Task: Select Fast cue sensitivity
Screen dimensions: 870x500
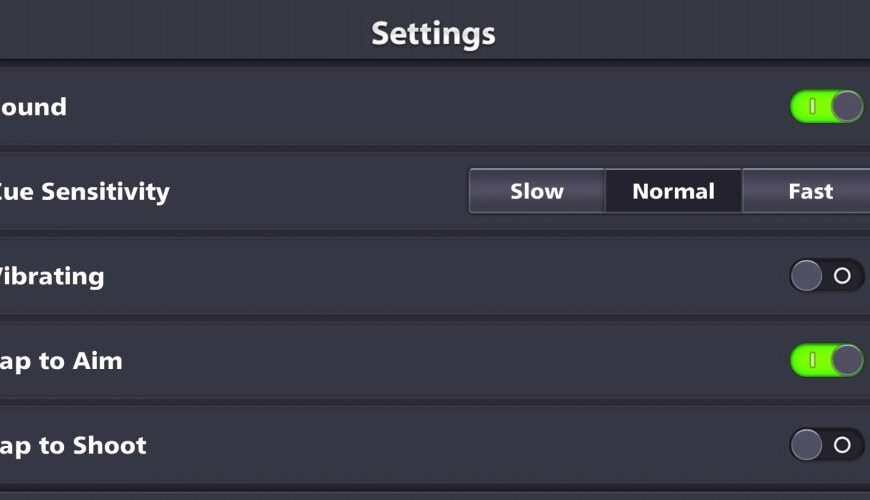Action: click(x=809, y=191)
